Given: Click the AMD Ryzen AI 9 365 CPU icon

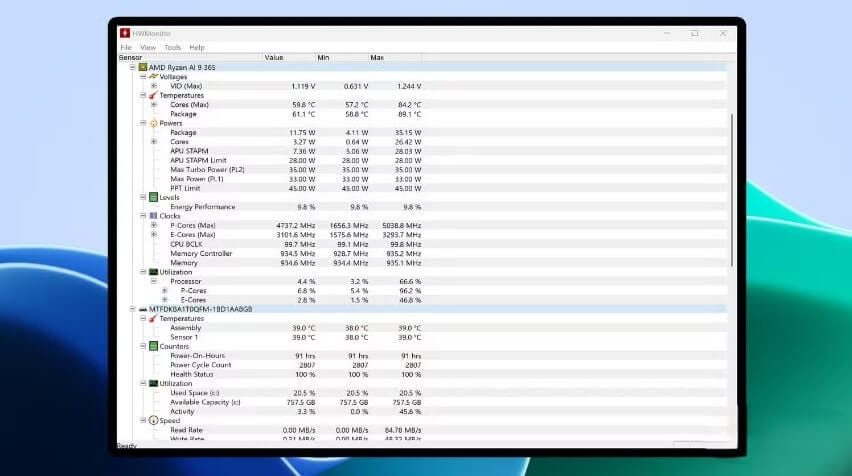Looking at the screenshot, I should tap(143, 67).
